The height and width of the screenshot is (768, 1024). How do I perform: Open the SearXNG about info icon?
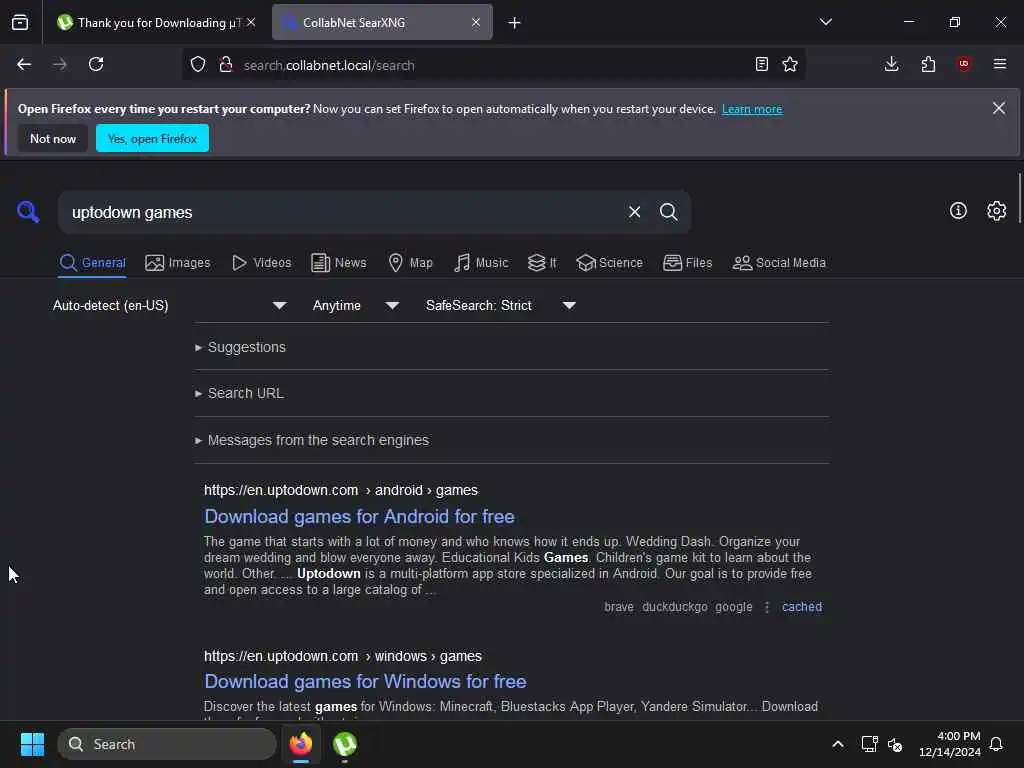958,210
